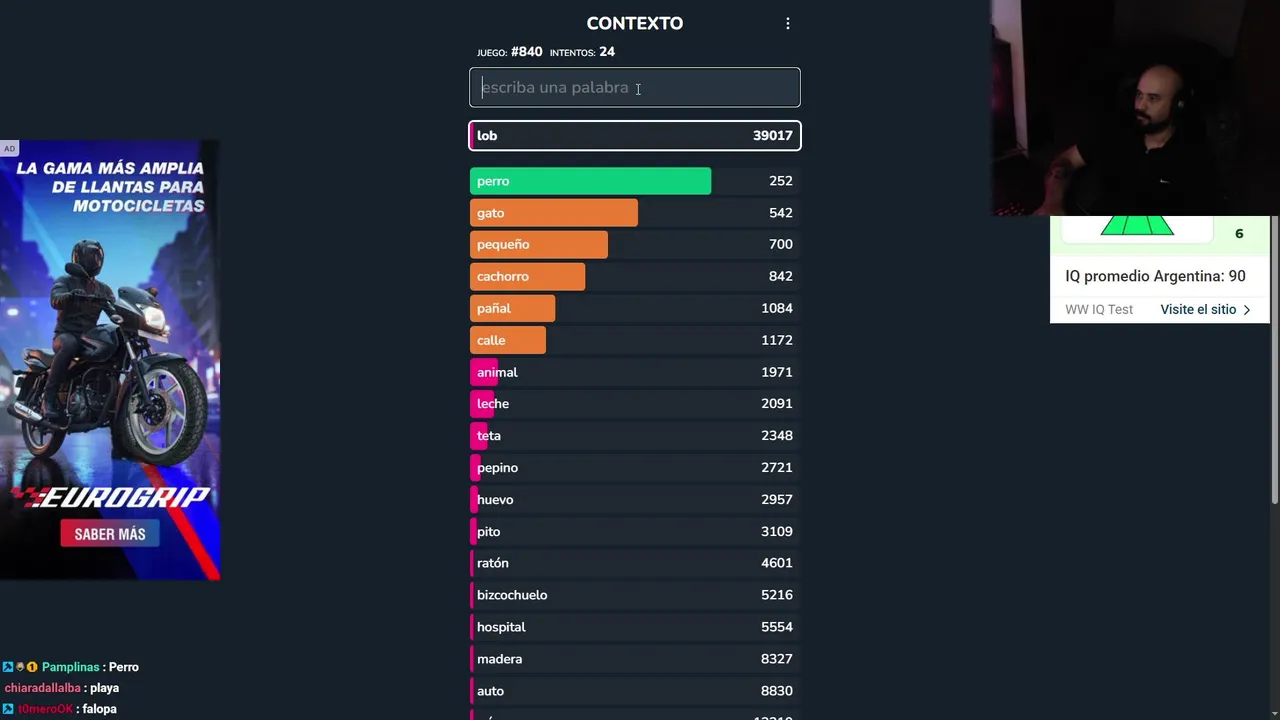Select the 'perro' guess row
Screen dimensions: 1280x720
(634, 181)
